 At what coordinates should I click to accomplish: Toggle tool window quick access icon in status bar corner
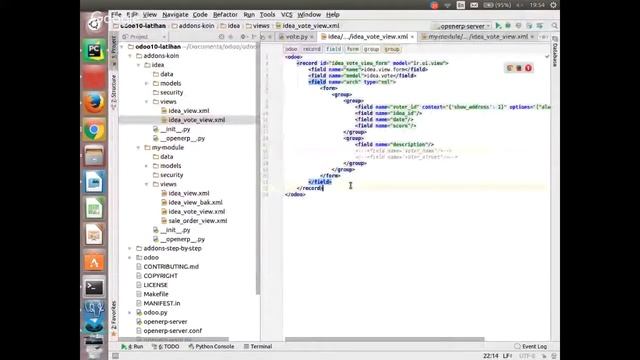click(x=116, y=356)
